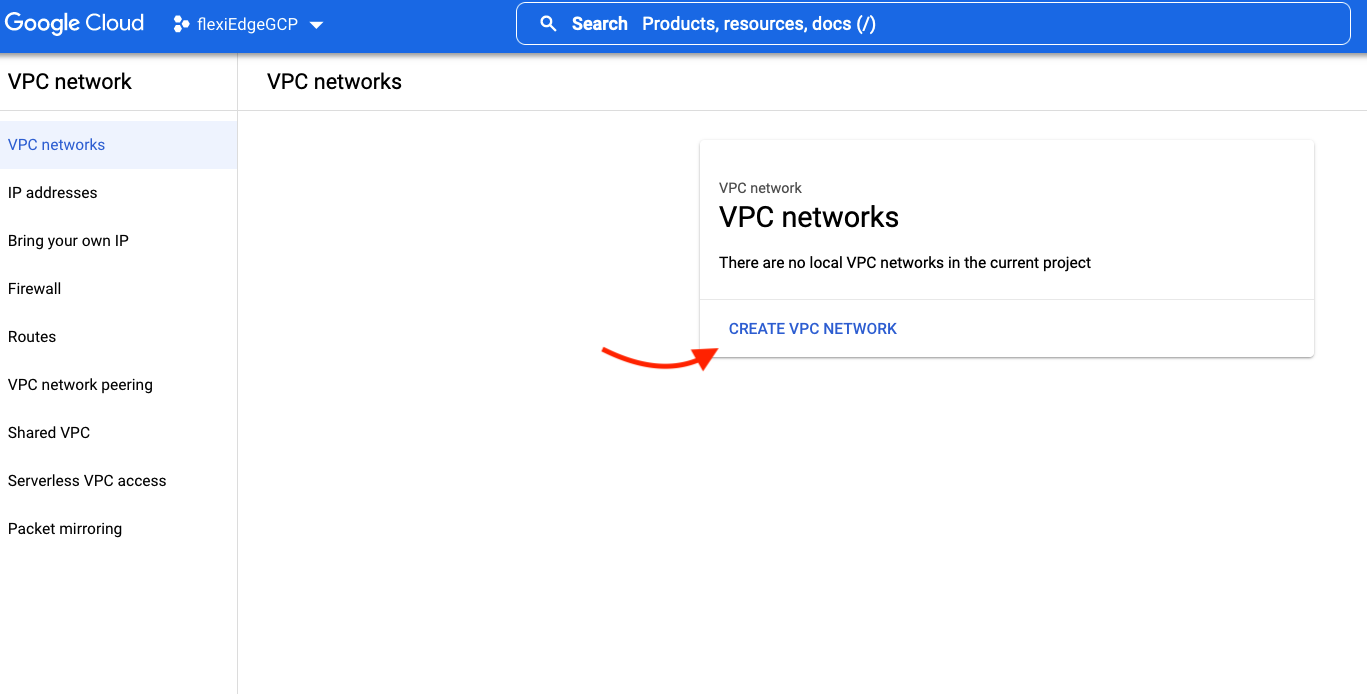Open VPC network peering
The width and height of the screenshot is (1367, 694).
(80, 385)
